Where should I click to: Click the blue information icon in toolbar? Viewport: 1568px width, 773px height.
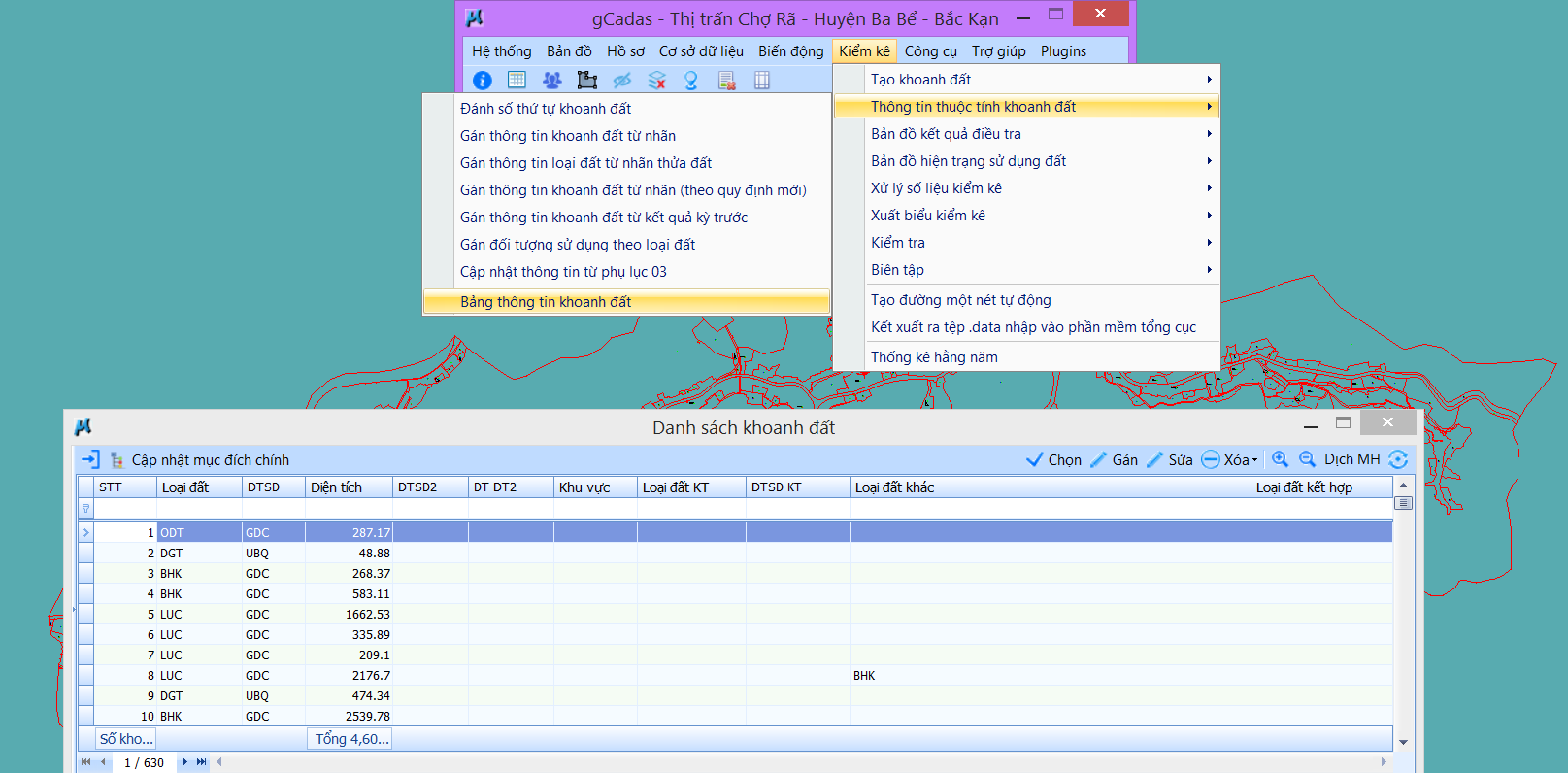pyautogui.click(x=483, y=81)
